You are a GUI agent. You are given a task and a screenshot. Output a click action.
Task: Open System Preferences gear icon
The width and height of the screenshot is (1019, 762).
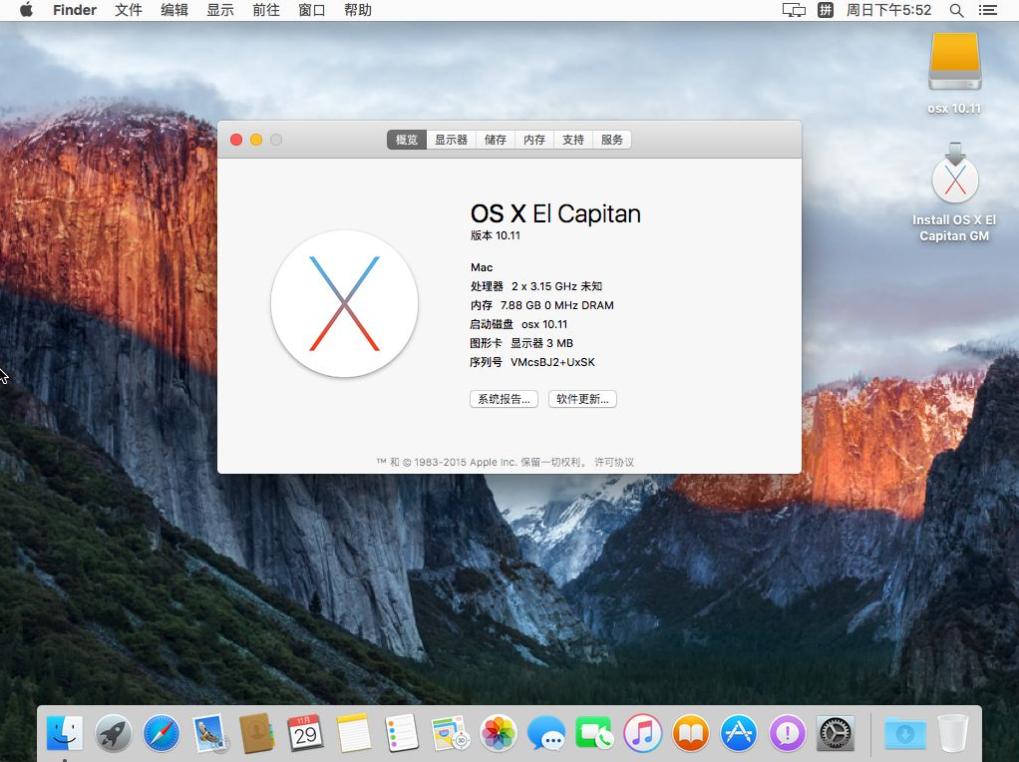[835, 735]
